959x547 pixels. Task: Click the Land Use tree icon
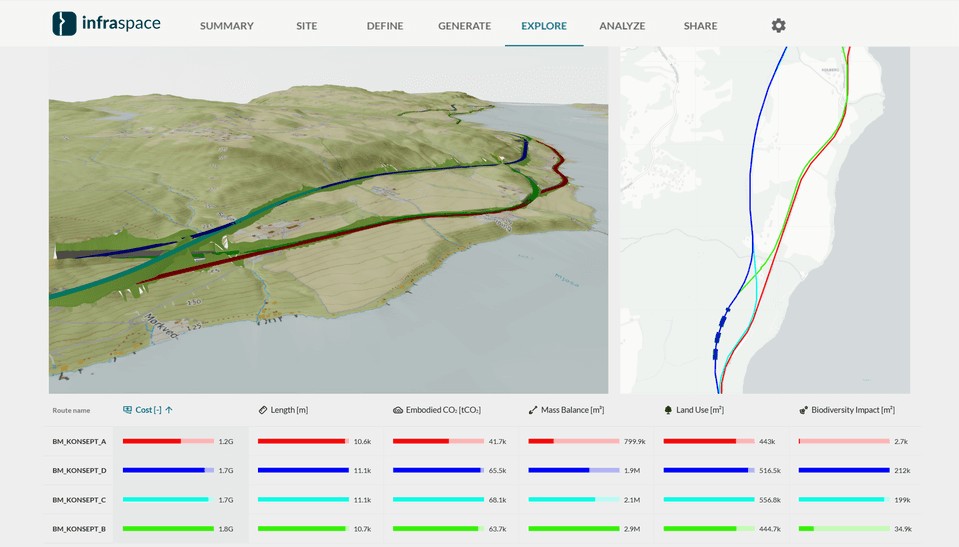(x=668, y=410)
